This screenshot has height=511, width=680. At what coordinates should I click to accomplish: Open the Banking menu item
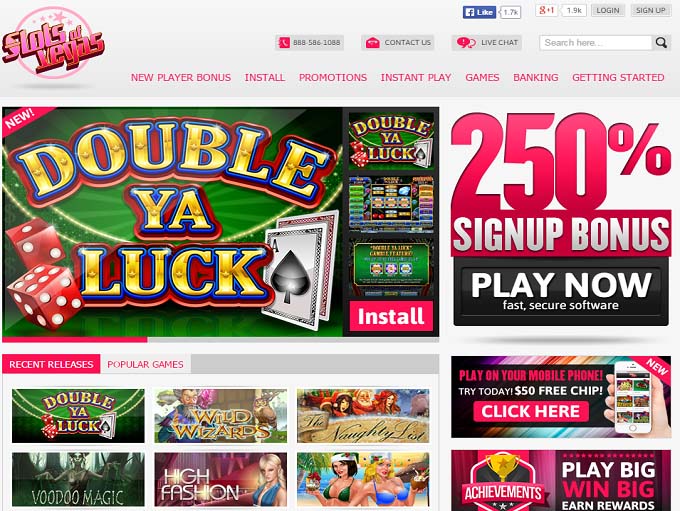(x=536, y=78)
